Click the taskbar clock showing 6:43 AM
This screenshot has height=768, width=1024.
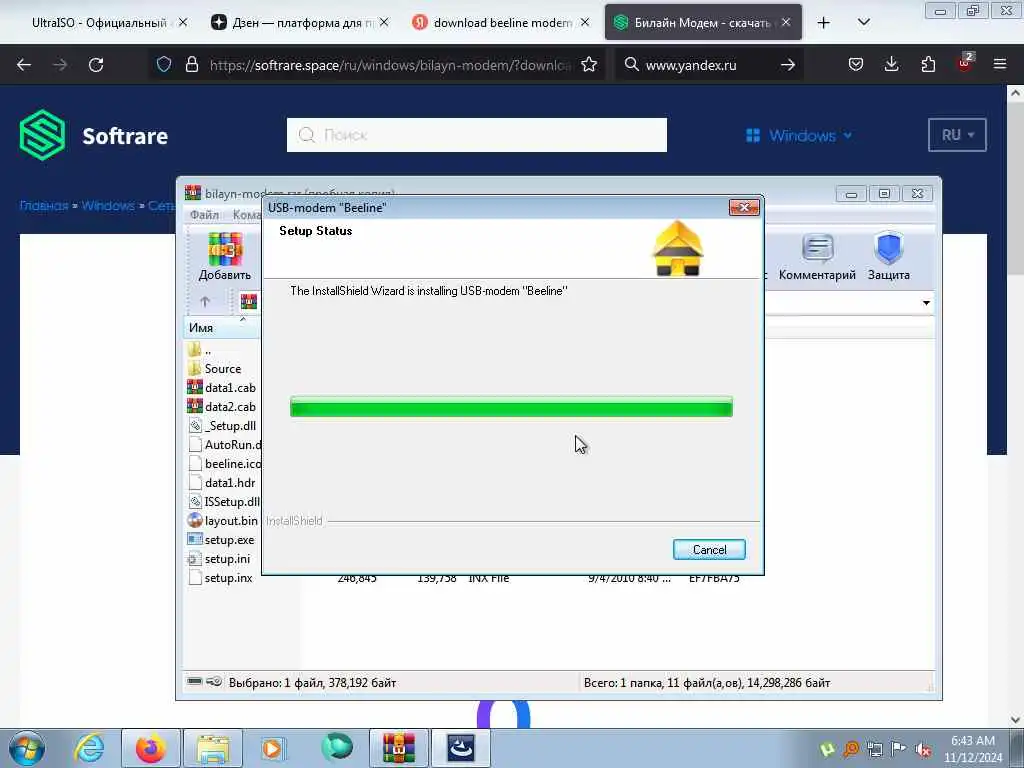pyautogui.click(x=972, y=749)
